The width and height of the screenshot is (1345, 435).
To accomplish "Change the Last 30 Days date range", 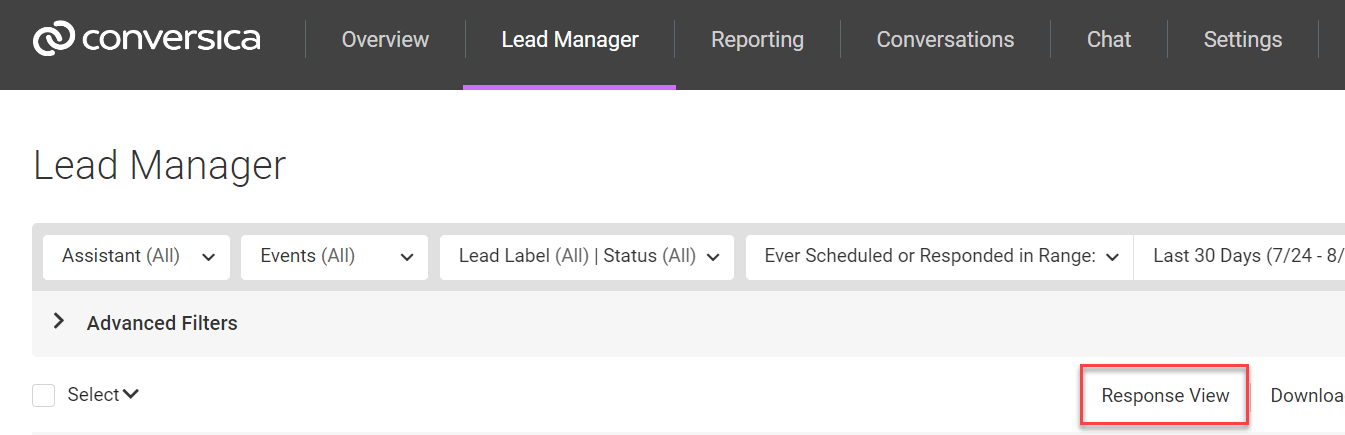I will [1240, 257].
